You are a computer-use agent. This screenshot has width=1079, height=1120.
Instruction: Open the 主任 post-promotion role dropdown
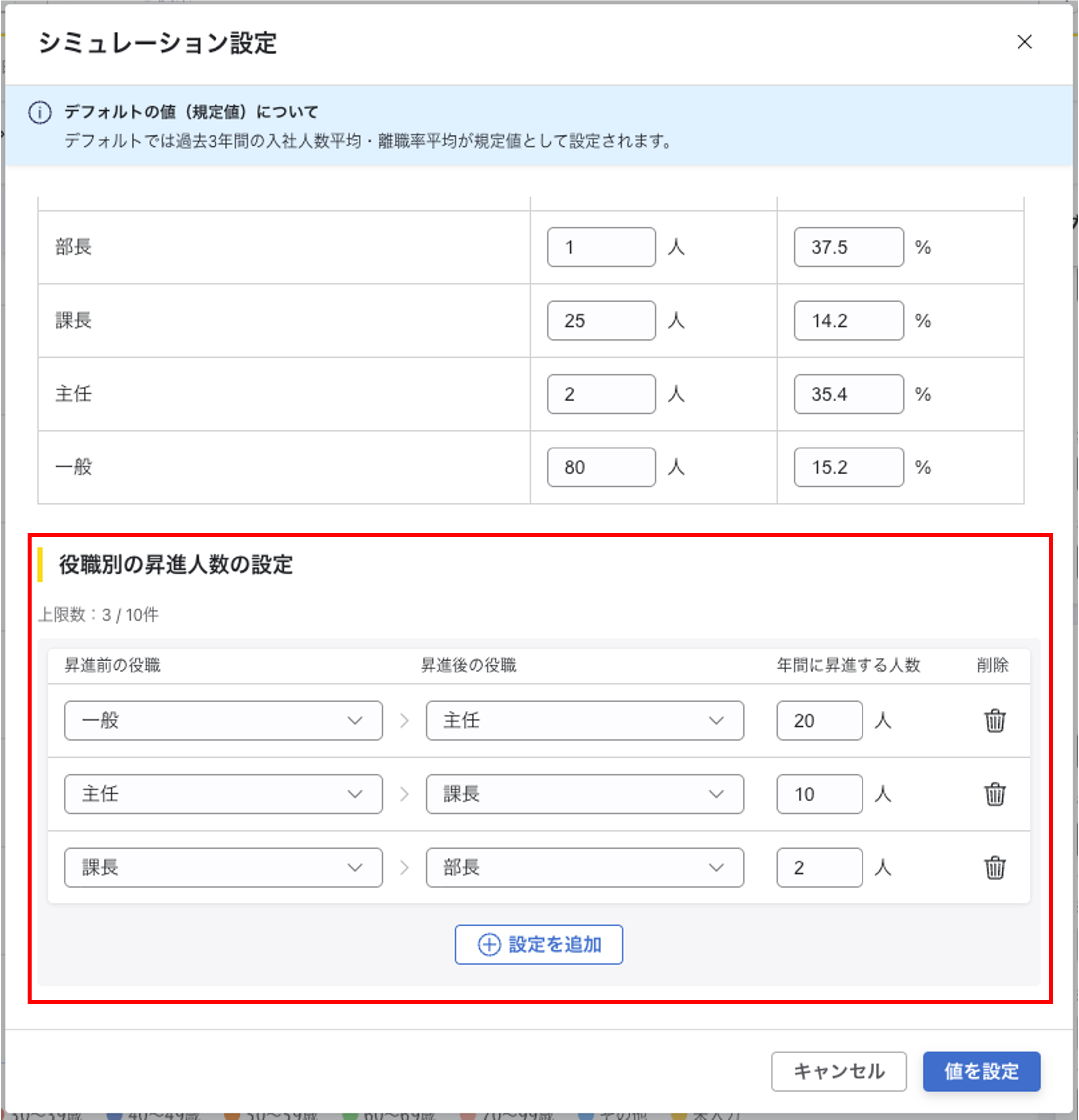coord(584,720)
